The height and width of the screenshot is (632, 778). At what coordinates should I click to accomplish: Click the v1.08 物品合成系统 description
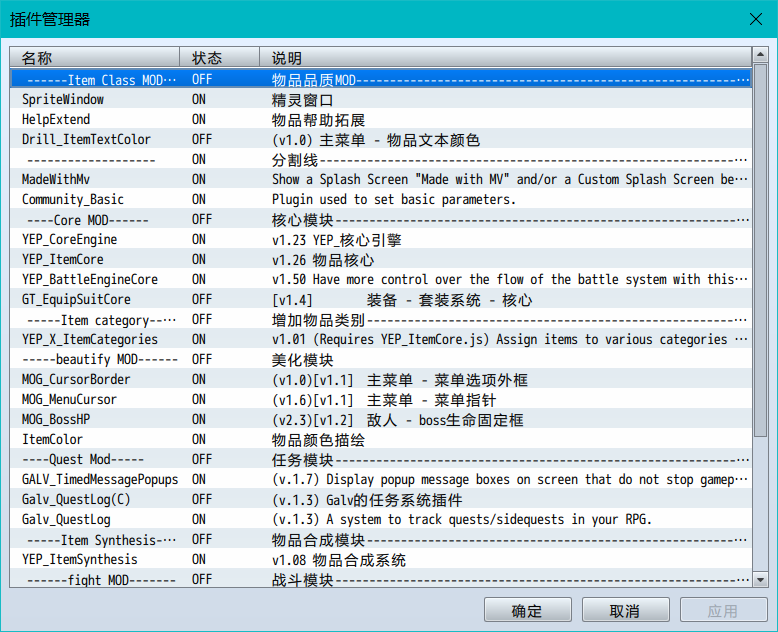[339, 560]
